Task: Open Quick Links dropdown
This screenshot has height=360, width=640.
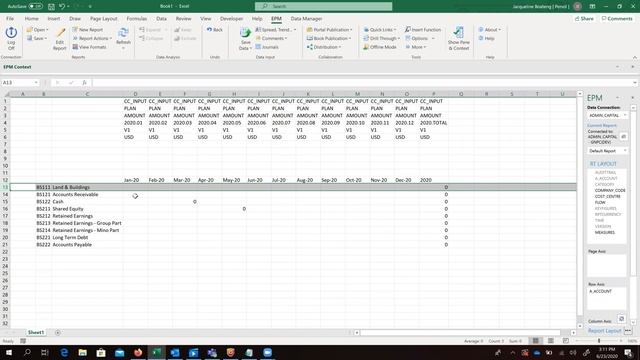Action: pyautogui.click(x=380, y=30)
